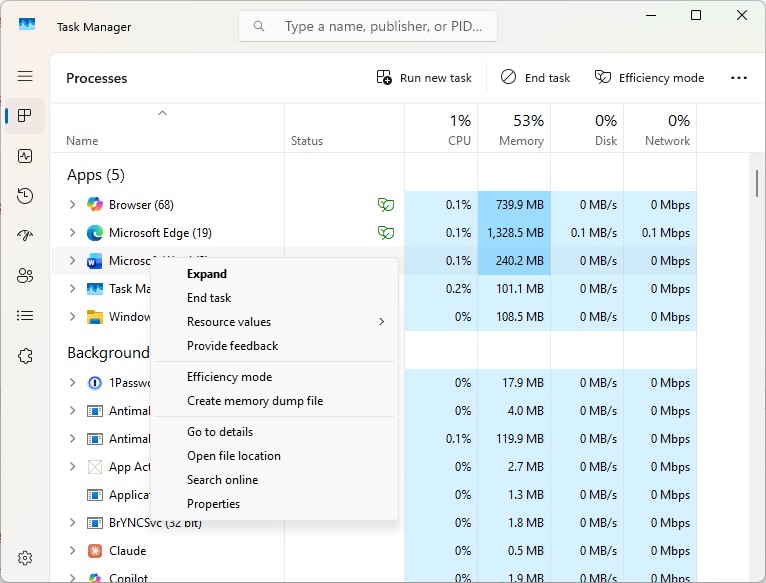Click the 1,328.5 MB memory cell
The height and width of the screenshot is (583, 766).
click(514, 233)
